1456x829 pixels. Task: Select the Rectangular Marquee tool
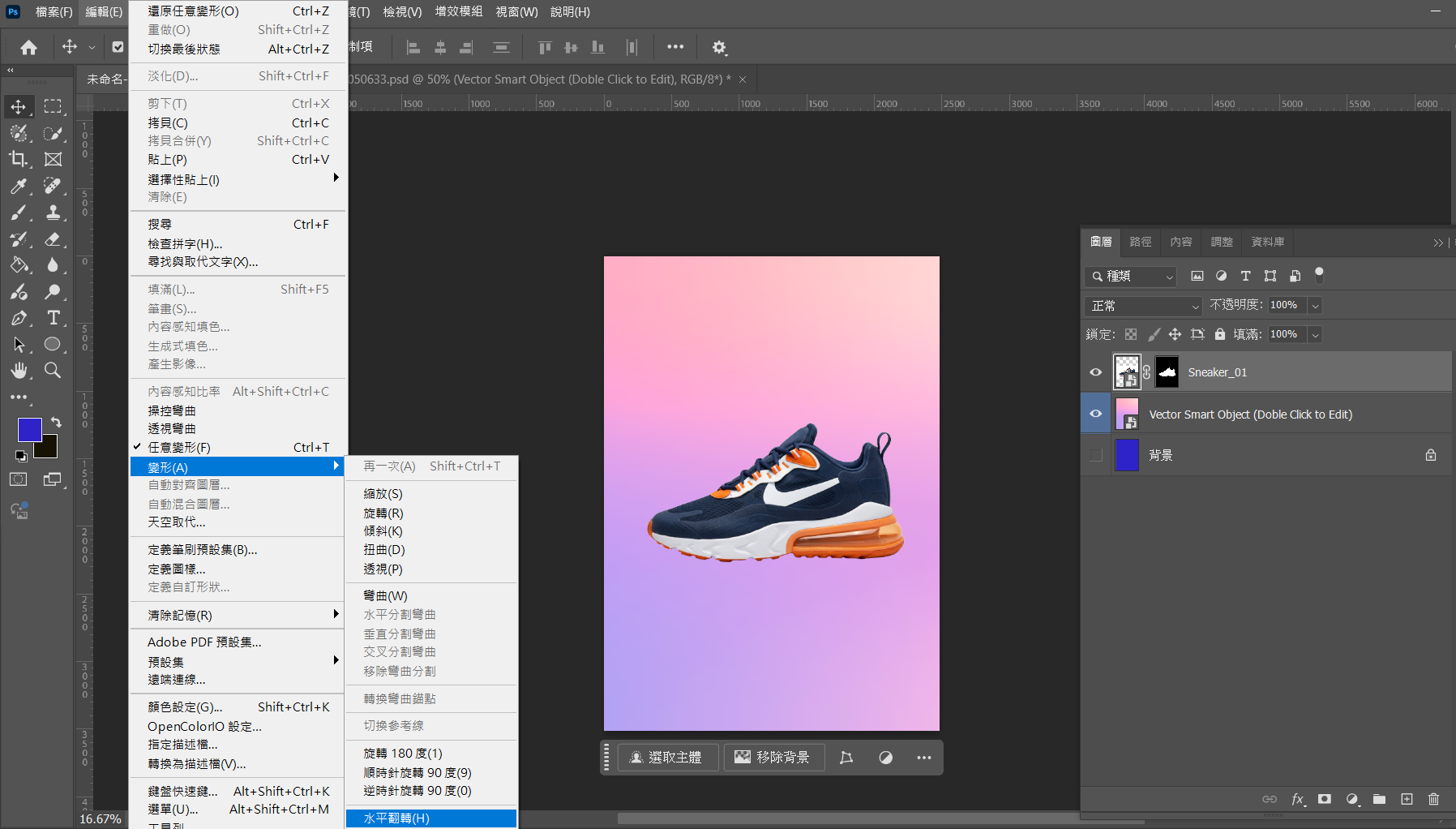(x=53, y=106)
